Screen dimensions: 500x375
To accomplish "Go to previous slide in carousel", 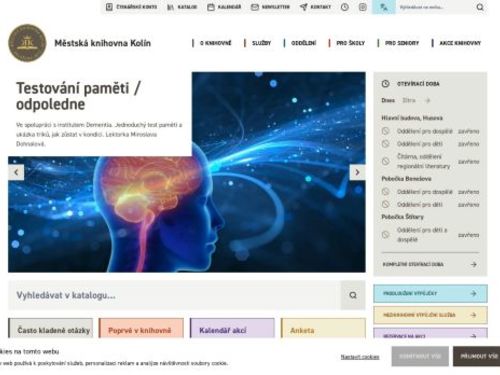I will point(16,172).
